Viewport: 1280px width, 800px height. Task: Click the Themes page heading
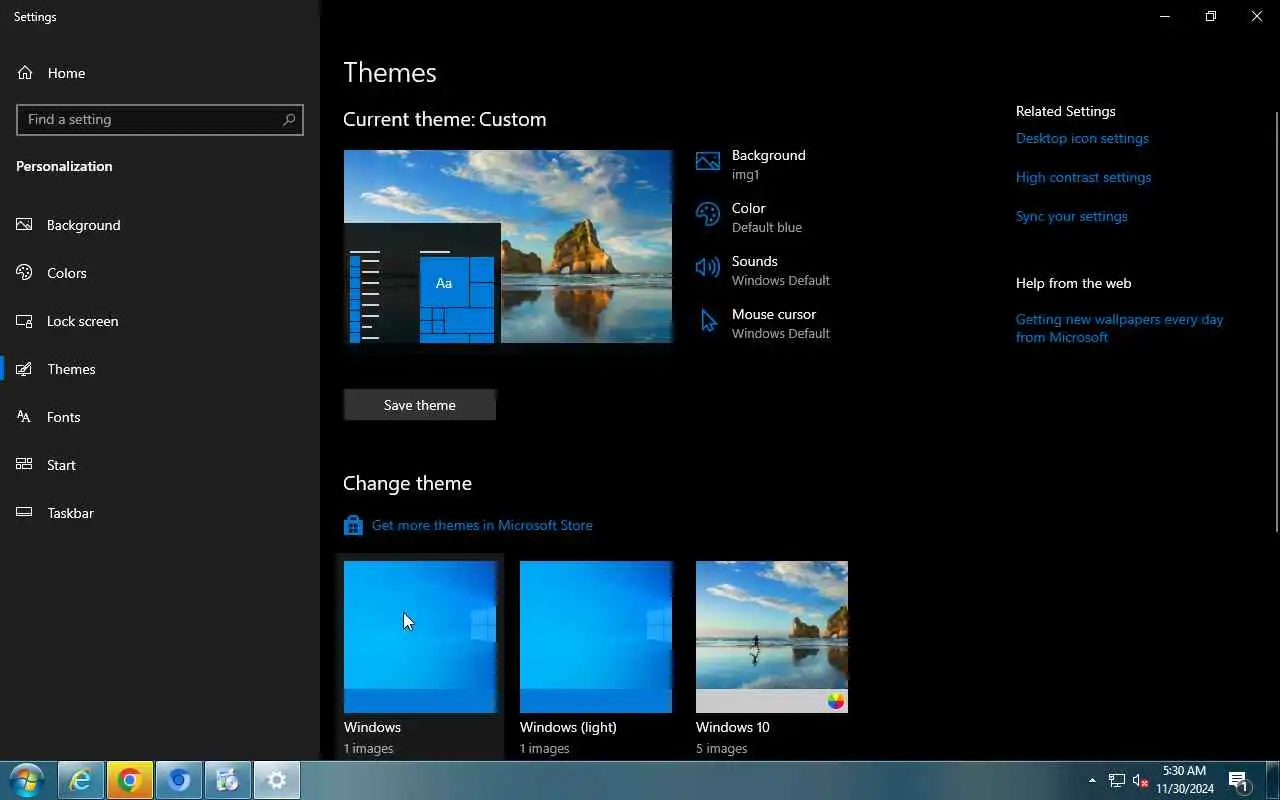(390, 72)
